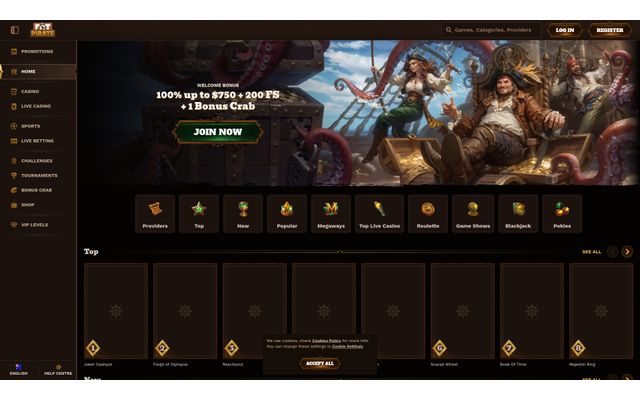Go to Promotions in sidebar

38,51
